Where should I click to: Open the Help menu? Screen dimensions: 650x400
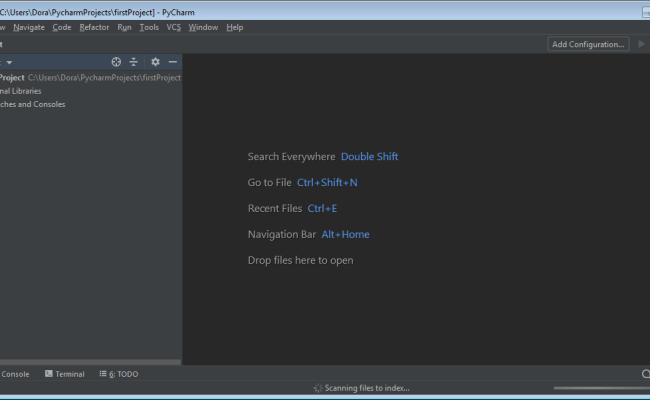pyautogui.click(x=235, y=27)
